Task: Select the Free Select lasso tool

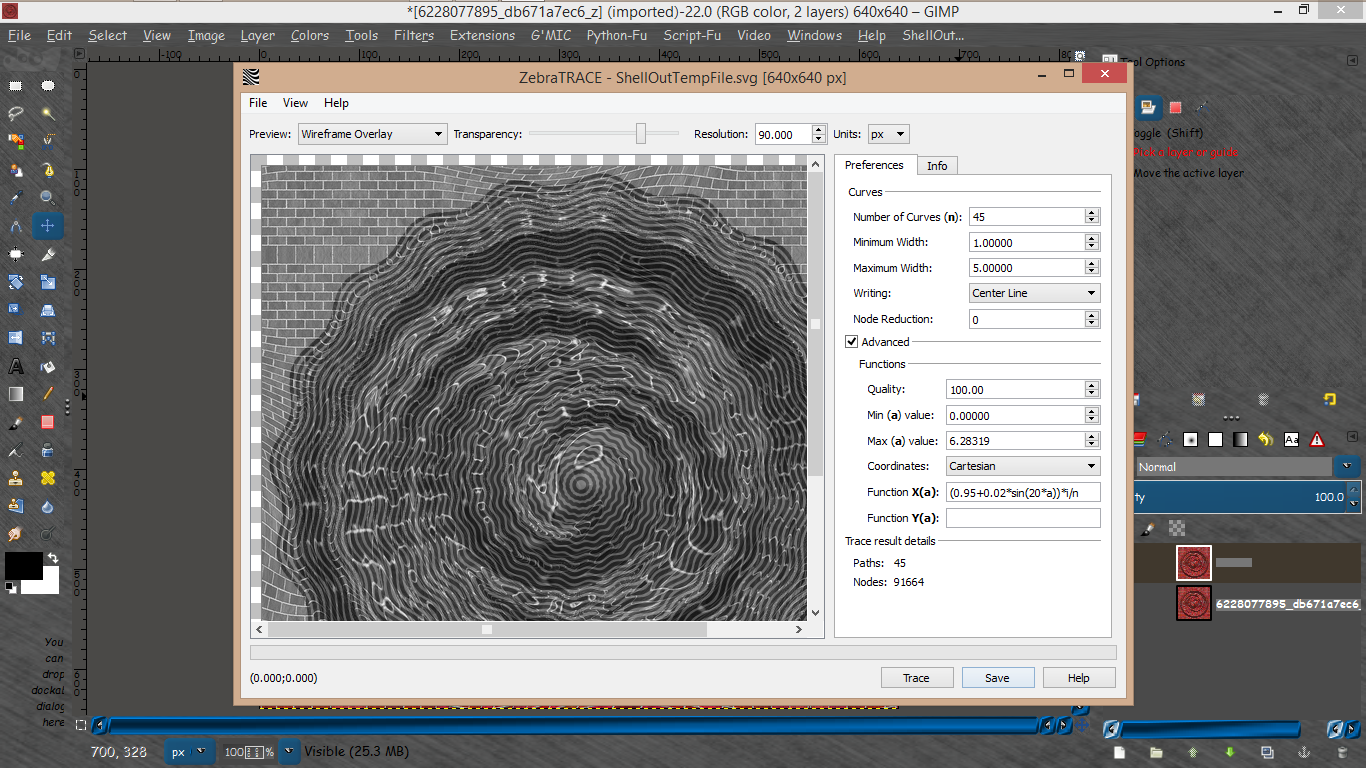Action: (15, 113)
